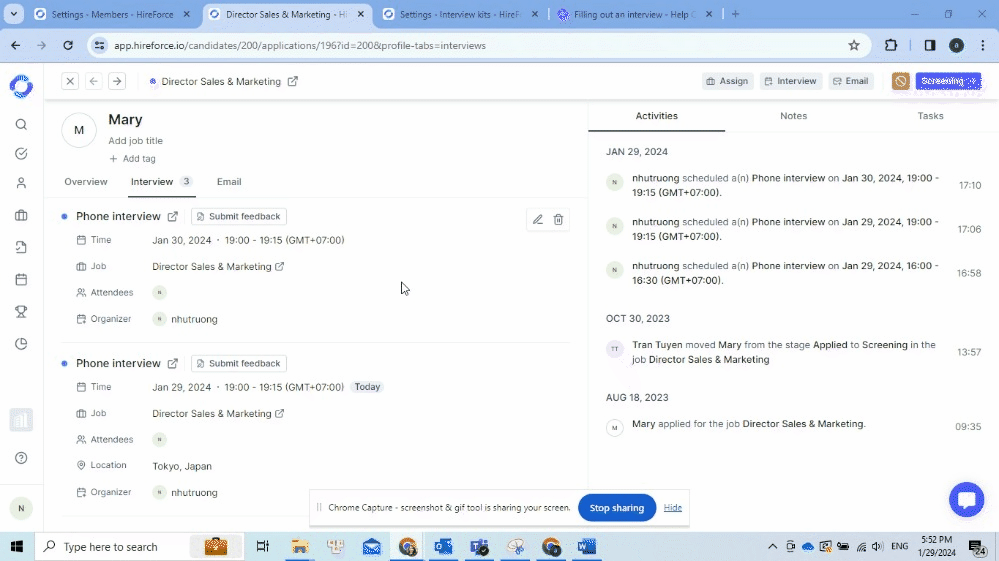Click the edit pencil icon for Jan 30 interview
The image size is (999, 561).
538,219
